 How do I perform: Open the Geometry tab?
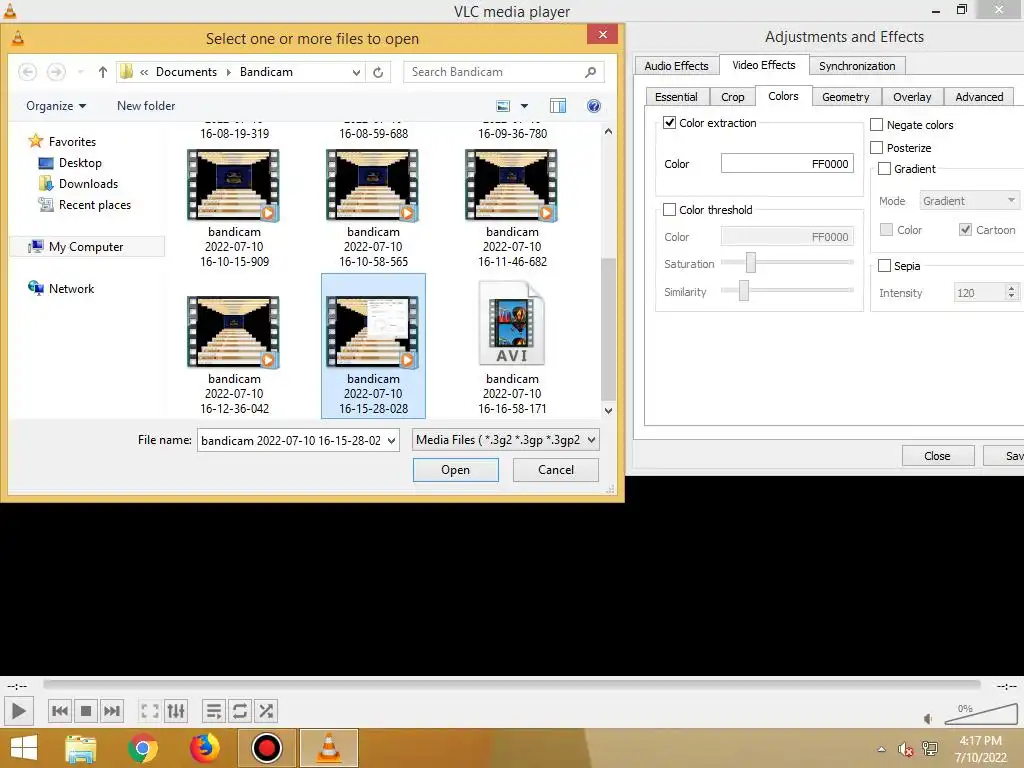(846, 97)
